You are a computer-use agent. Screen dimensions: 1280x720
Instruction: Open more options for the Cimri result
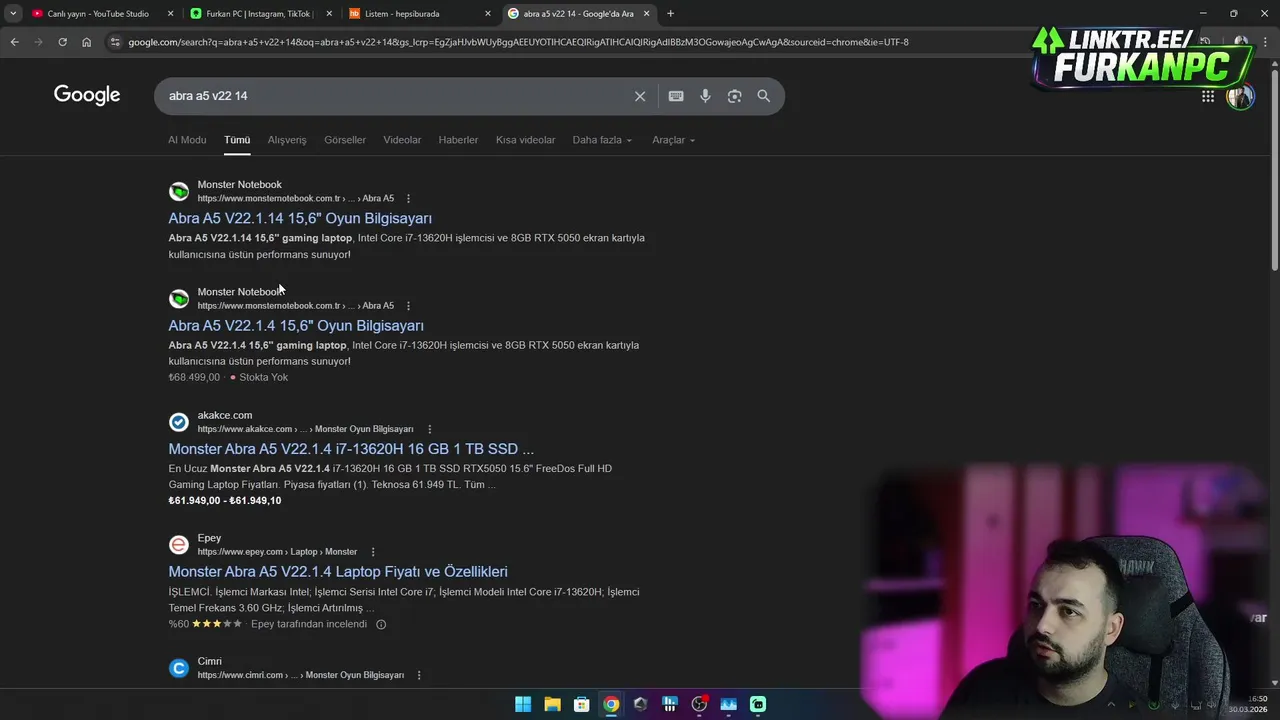(419, 675)
